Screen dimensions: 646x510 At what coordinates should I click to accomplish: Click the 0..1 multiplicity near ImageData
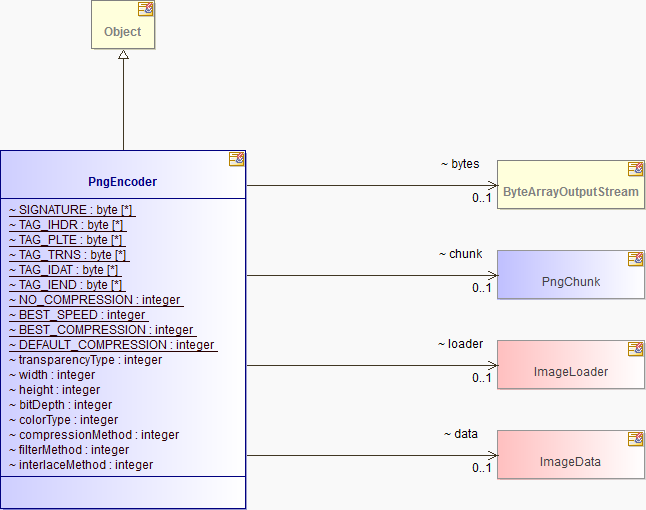point(482,468)
